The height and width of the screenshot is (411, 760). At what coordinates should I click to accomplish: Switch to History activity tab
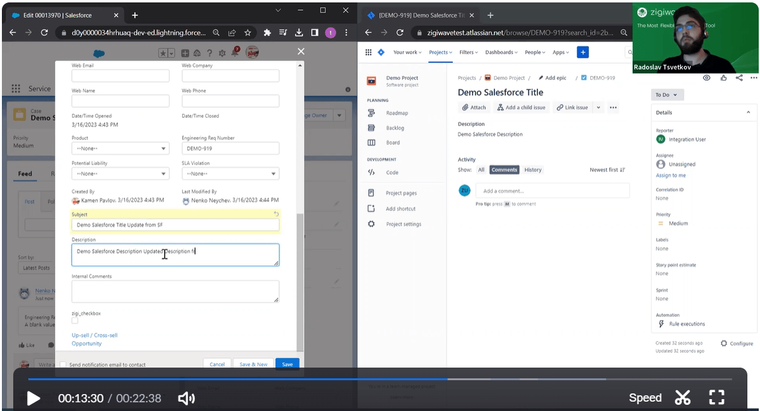click(533, 170)
